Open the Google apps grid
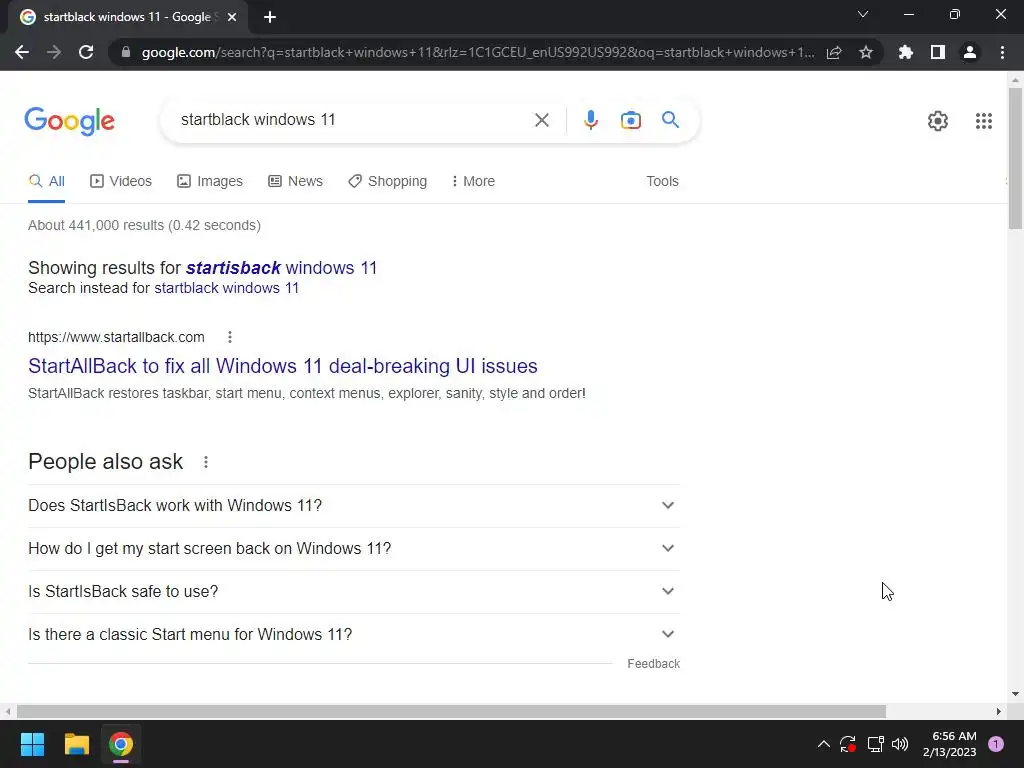The height and width of the screenshot is (768, 1024). coord(984,121)
